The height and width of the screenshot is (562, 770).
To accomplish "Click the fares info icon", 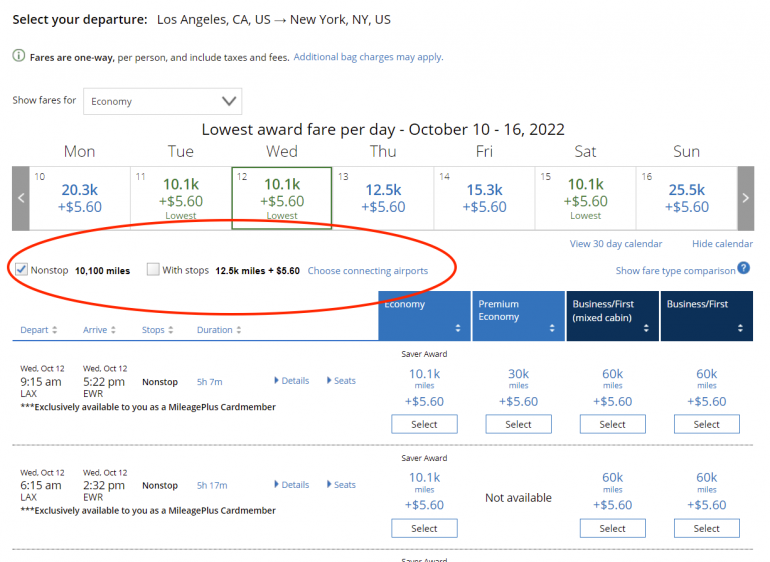I will pyautogui.click(x=19, y=57).
